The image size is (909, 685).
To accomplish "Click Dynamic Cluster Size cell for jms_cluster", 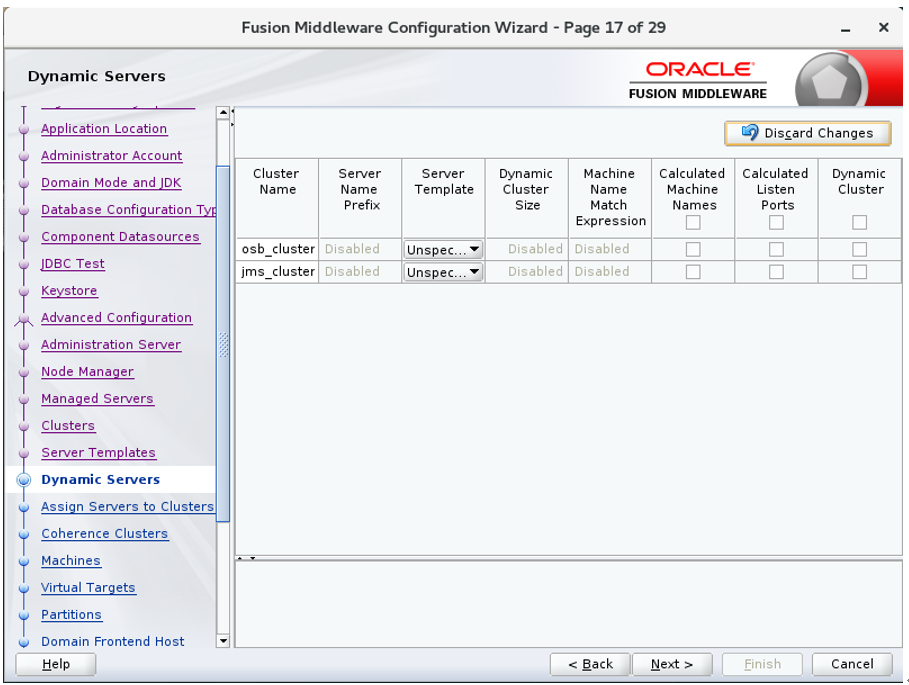I will click(x=527, y=272).
